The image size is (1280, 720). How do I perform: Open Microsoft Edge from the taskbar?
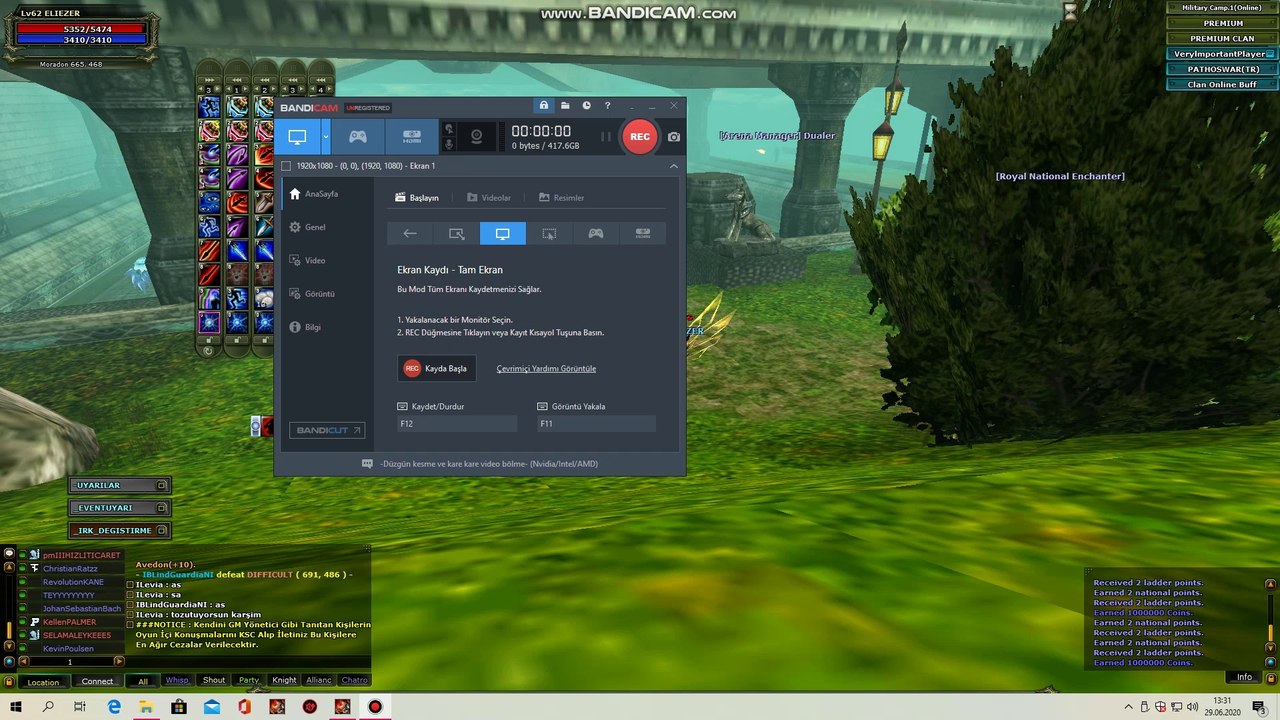(x=114, y=707)
